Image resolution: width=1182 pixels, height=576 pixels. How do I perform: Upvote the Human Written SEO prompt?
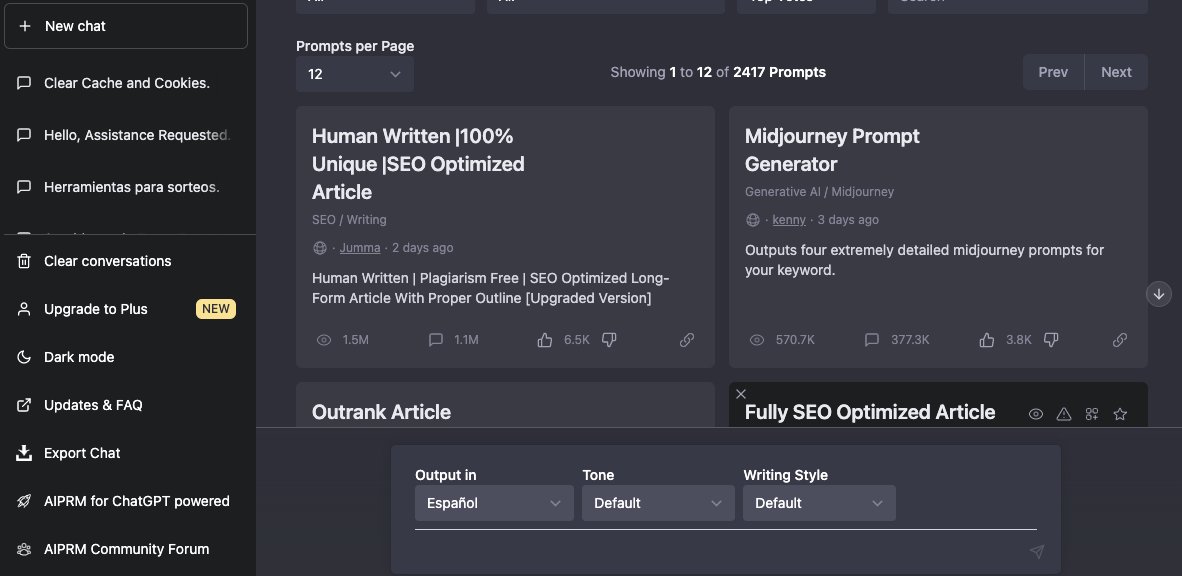click(545, 340)
